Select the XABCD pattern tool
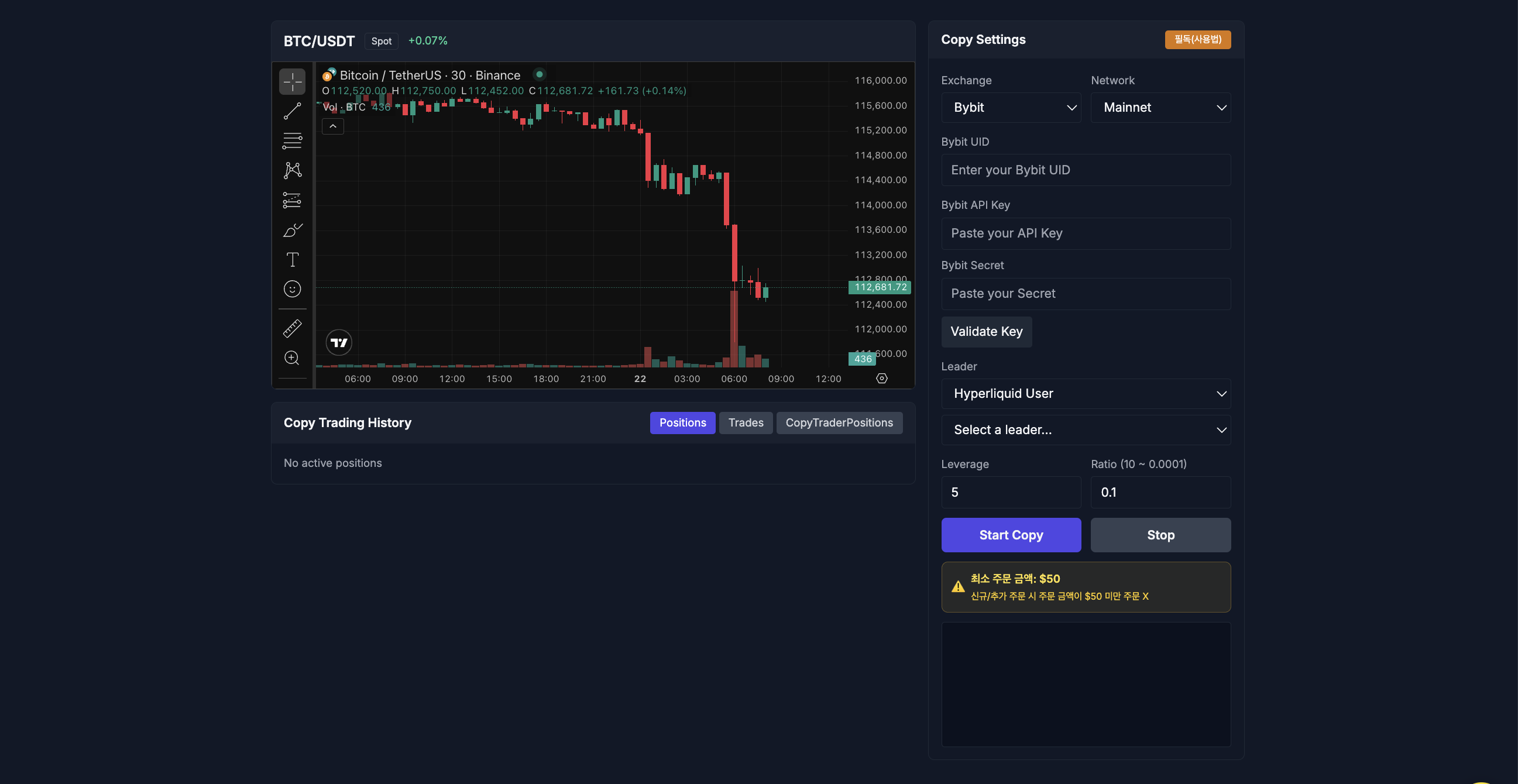The image size is (1518, 784). coord(291,171)
